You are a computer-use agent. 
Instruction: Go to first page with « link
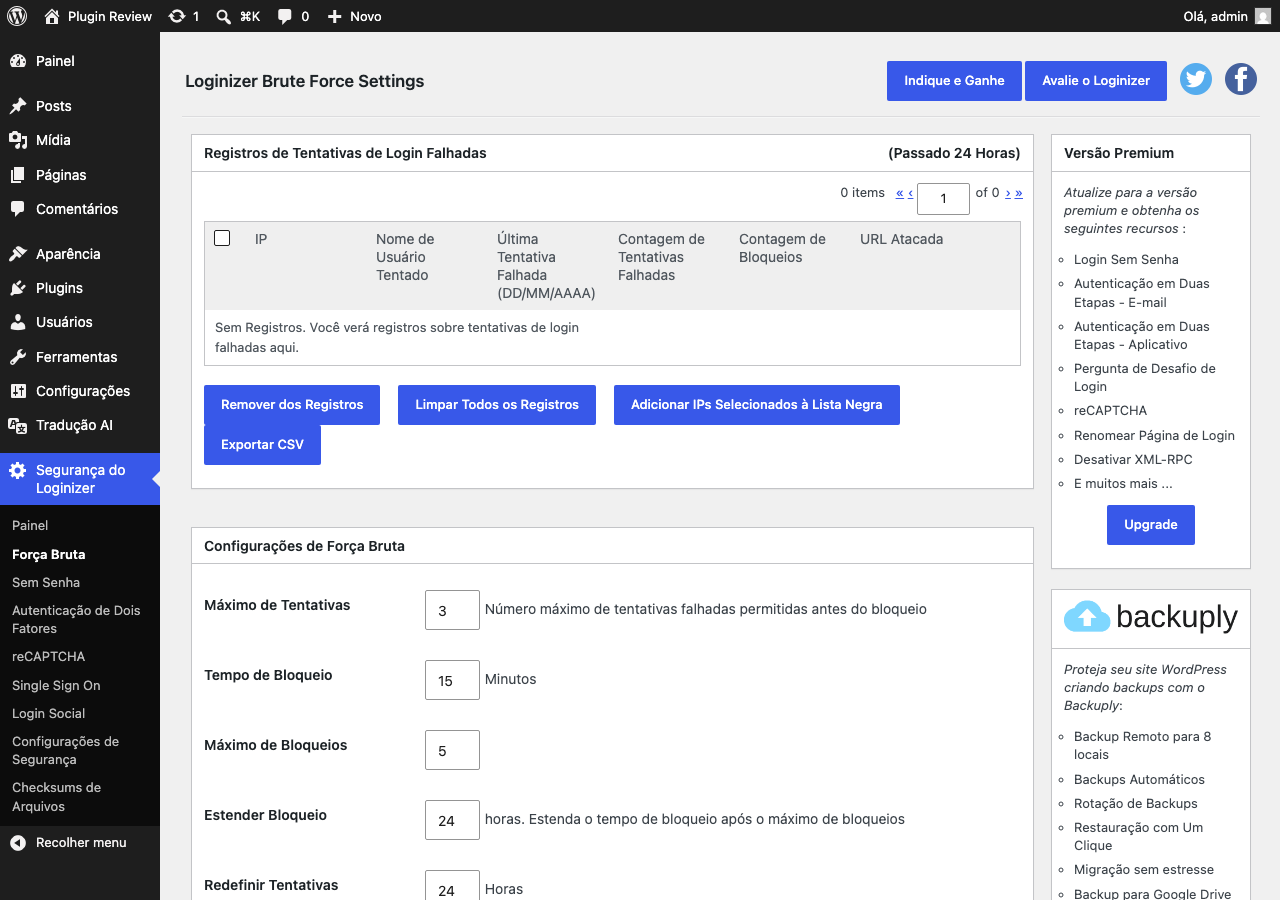pos(900,193)
